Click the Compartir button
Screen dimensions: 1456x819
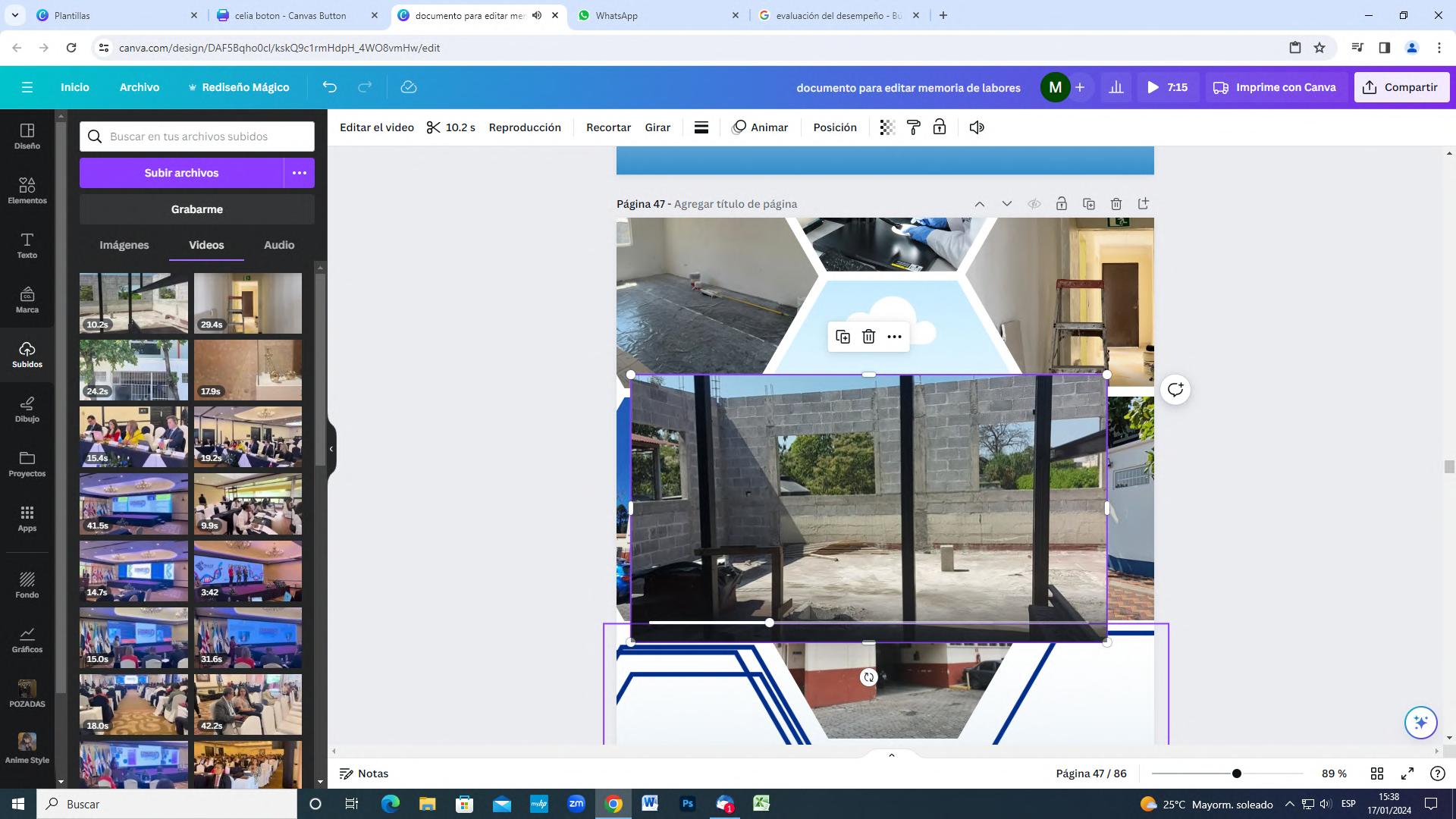(1401, 87)
